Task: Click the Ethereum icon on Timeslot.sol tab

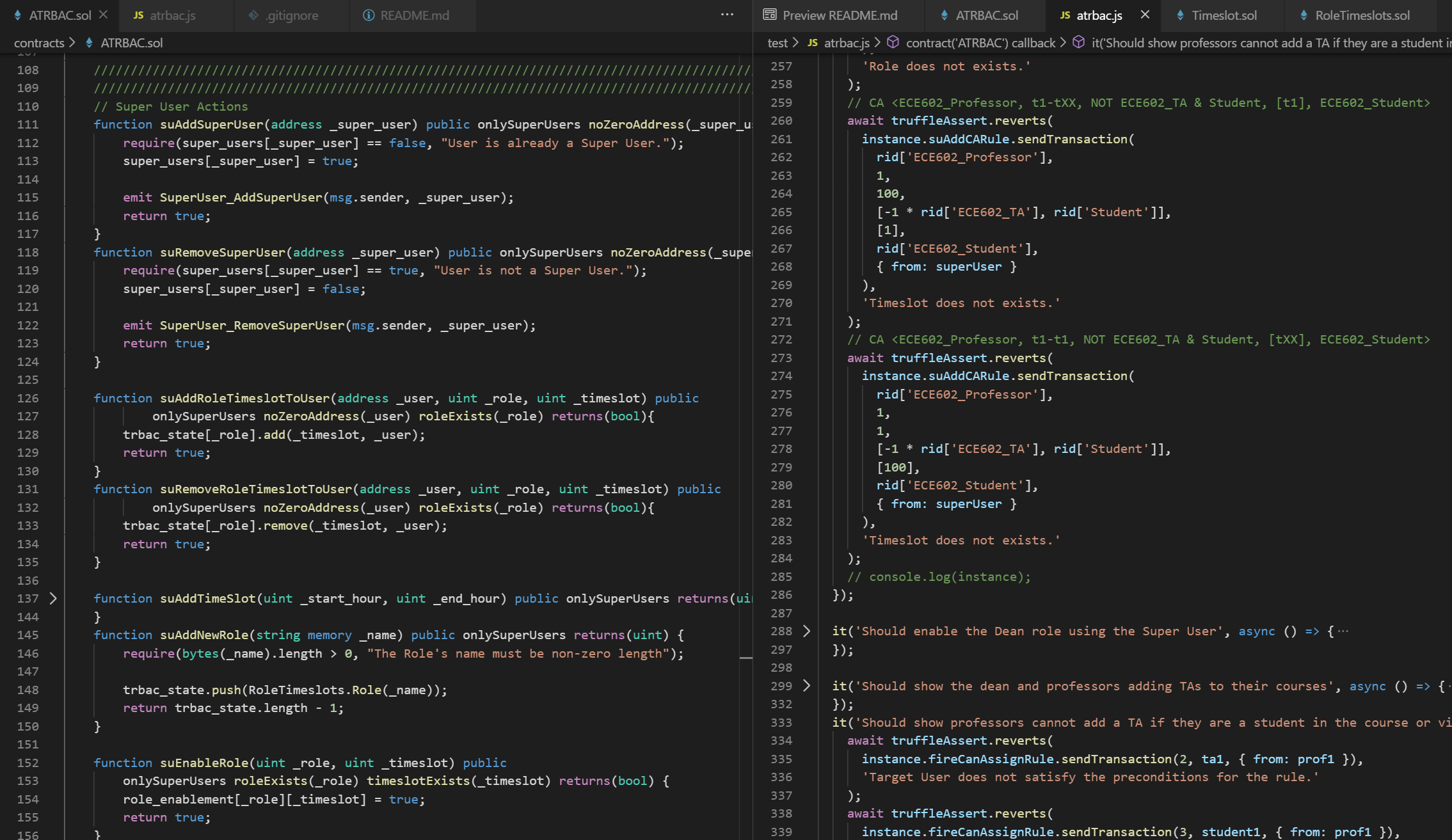Action: (1180, 15)
